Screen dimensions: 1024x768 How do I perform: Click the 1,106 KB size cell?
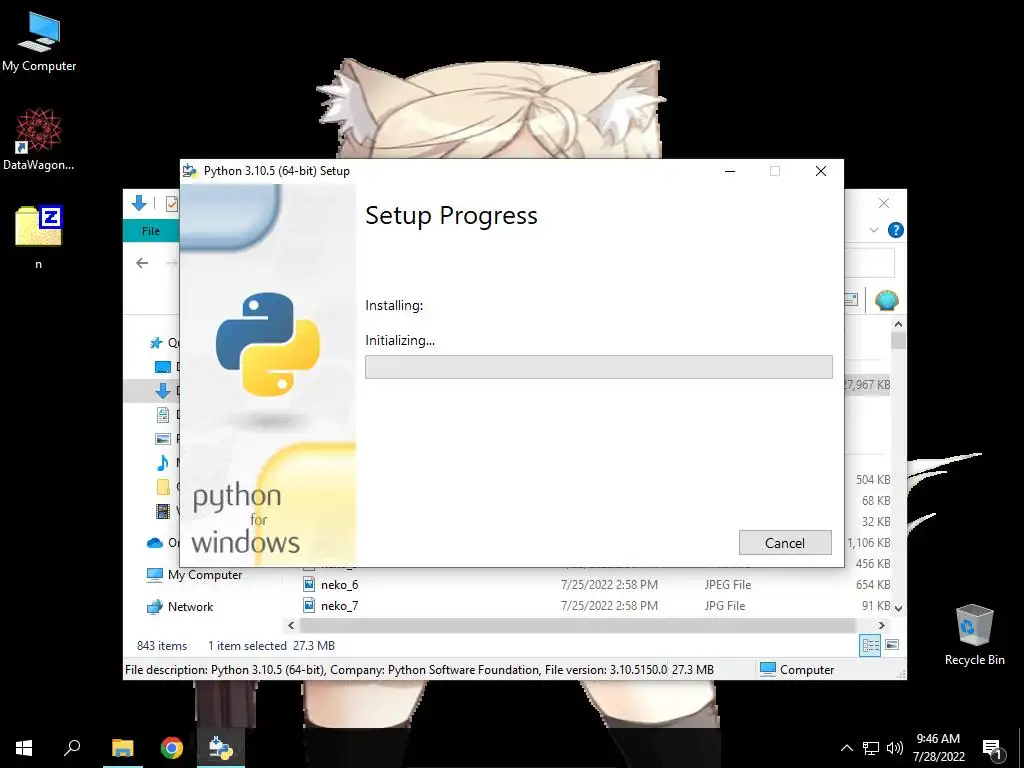tap(869, 543)
